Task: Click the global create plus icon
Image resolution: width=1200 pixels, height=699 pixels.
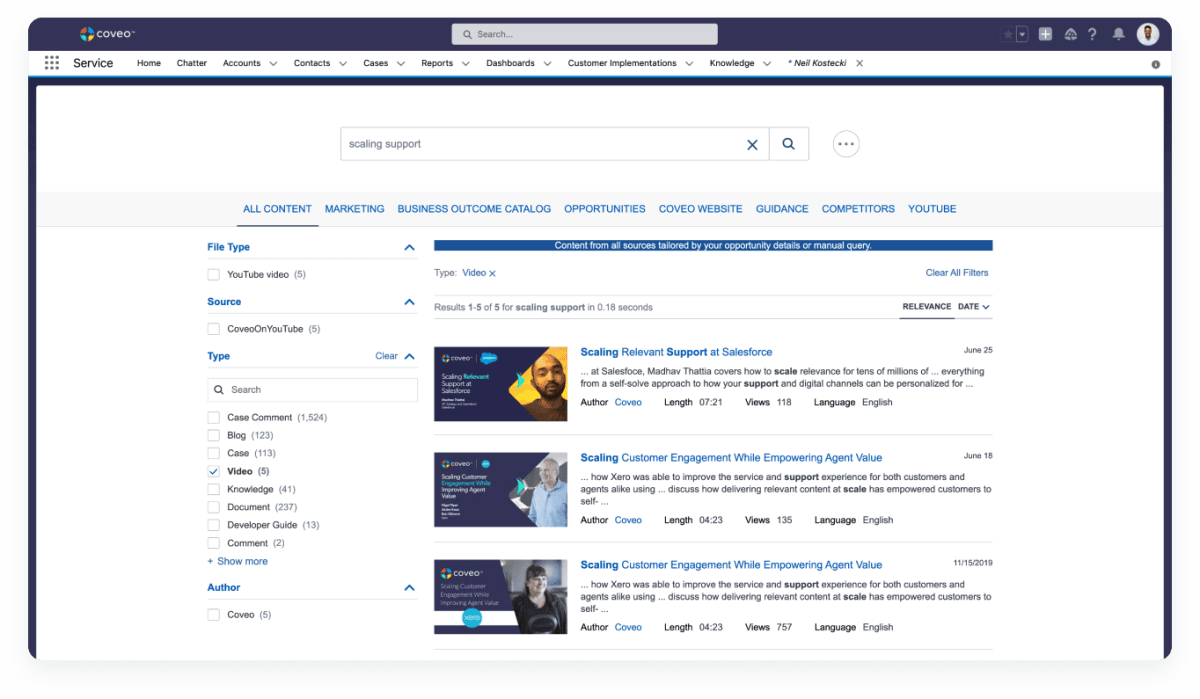Action: [x=1045, y=34]
